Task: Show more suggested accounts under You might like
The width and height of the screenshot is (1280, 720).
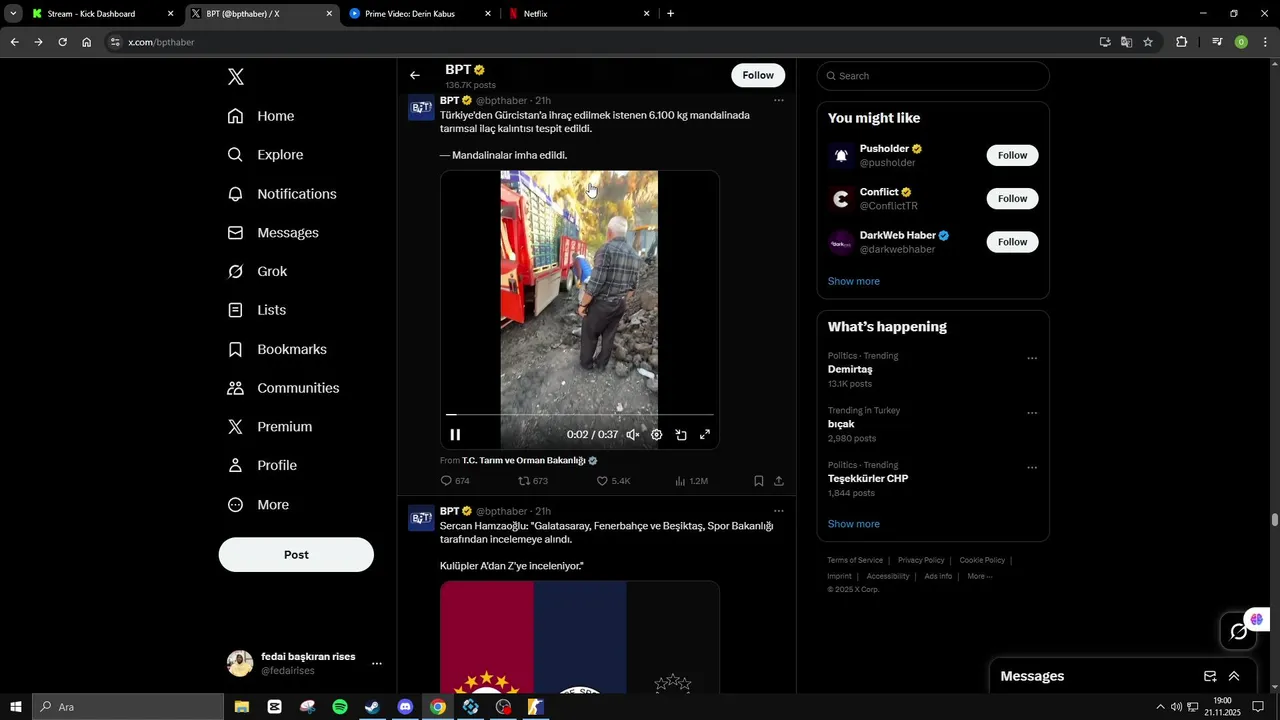Action: point(854,281)
